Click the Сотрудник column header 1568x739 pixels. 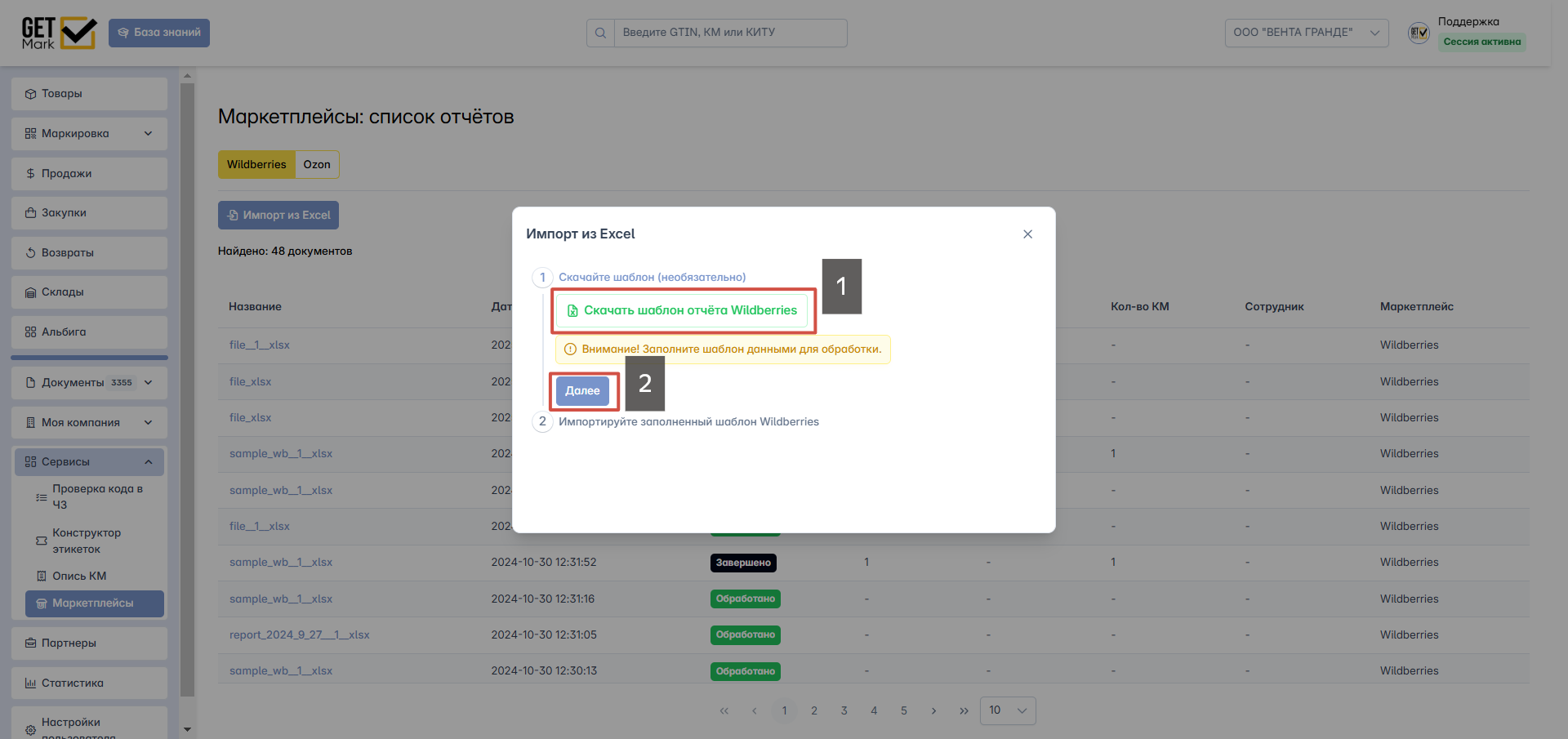(x=1274, y=307)
